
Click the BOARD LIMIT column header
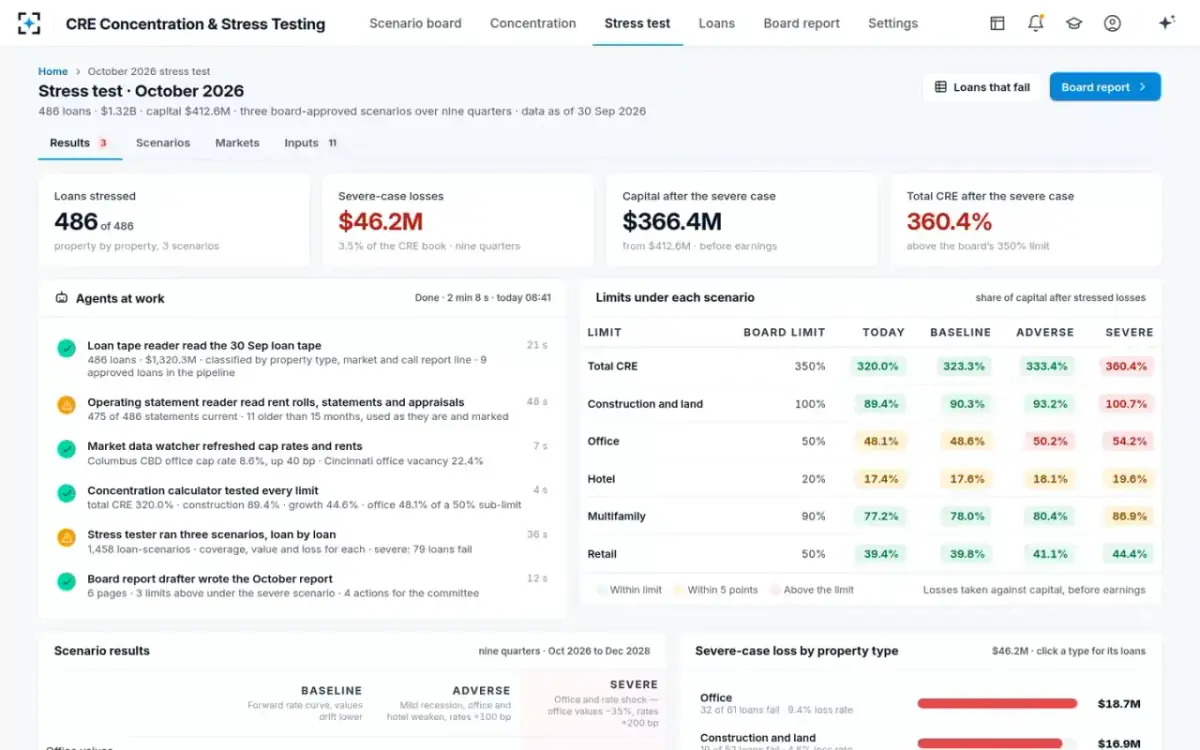click(x=784, y=332)
